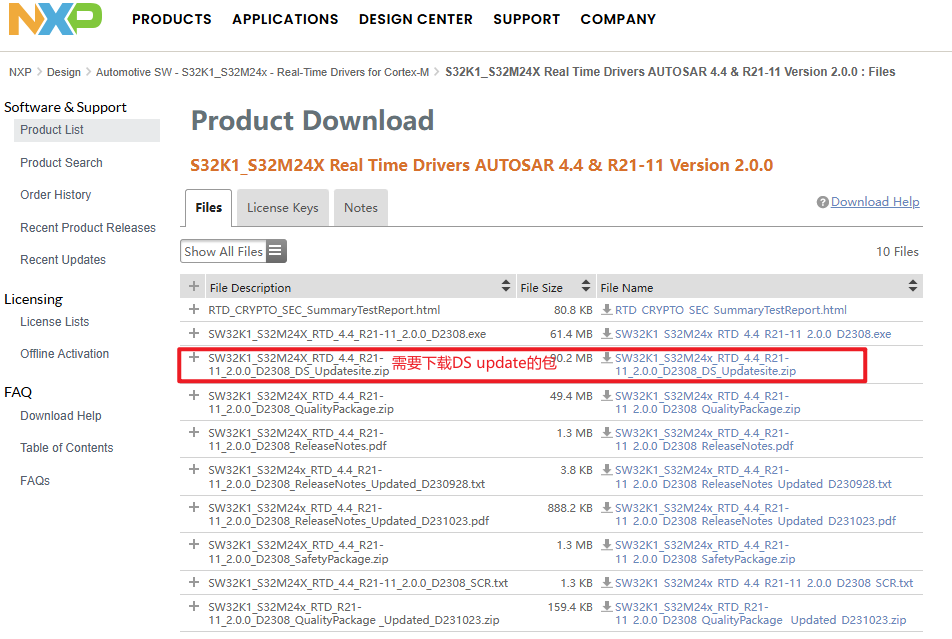Screen dimensions: 952x639
Task: Open Order History in sidebar
Action: point(56,195)
